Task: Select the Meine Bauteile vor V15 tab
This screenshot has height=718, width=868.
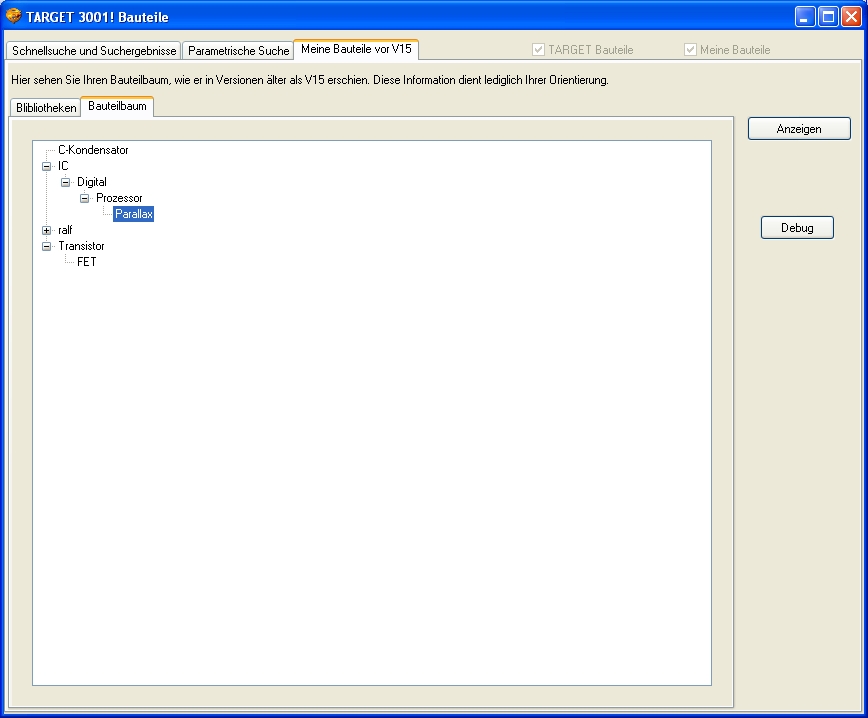Action: (x=356, y=49)
